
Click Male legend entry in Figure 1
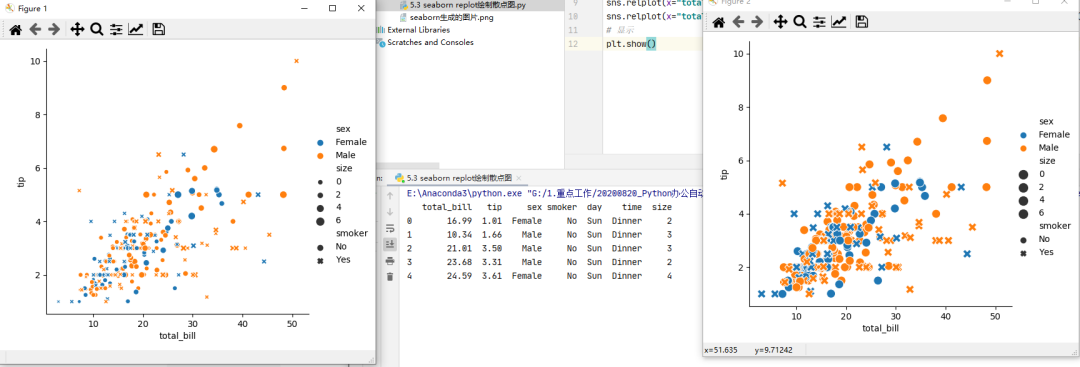pyautogui.click(x=346, y=155)
